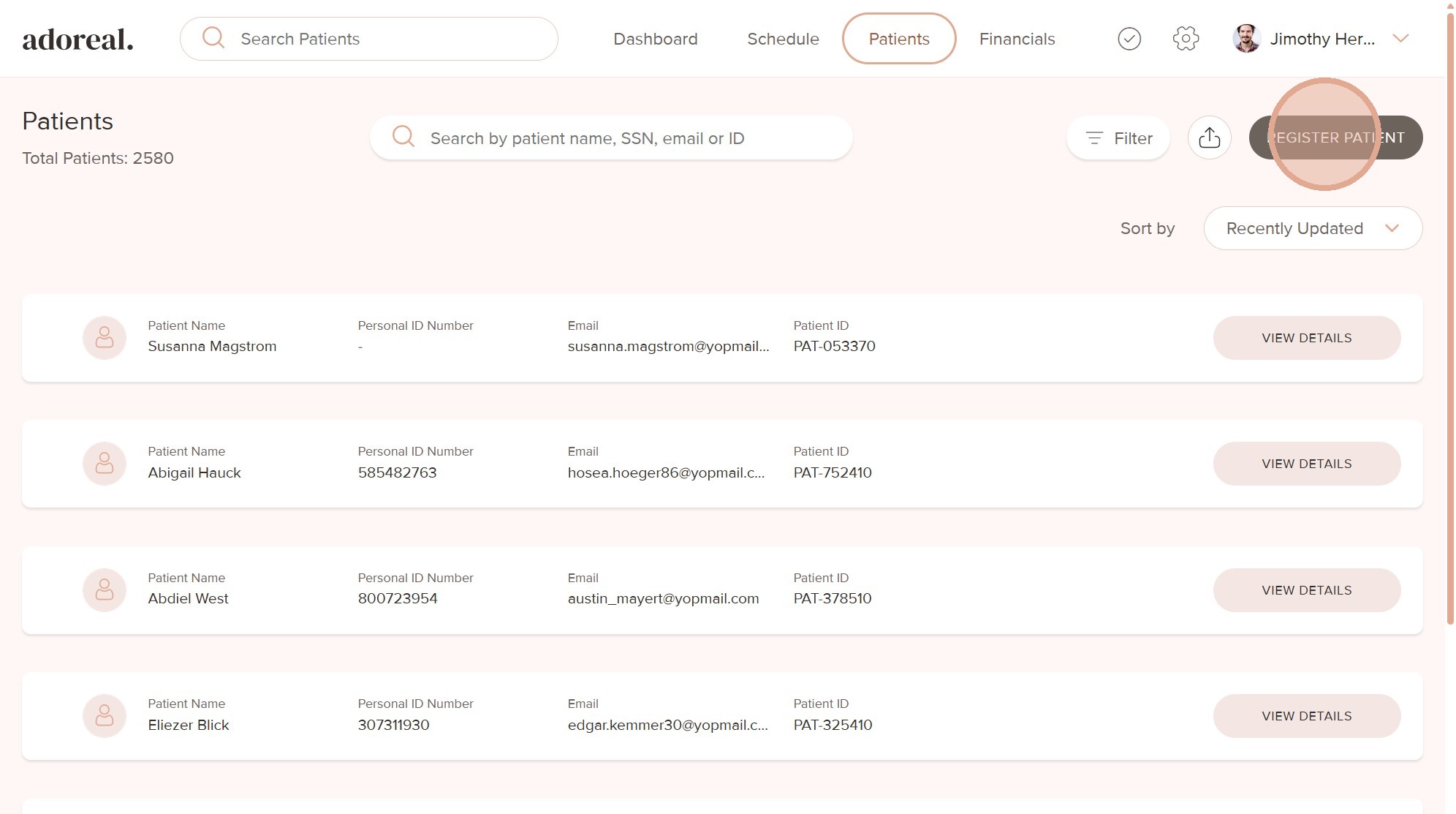This screenshot has height=814, width=1456.
Task: Click the page vertical scrollbar
Action: click(1449, 314)
